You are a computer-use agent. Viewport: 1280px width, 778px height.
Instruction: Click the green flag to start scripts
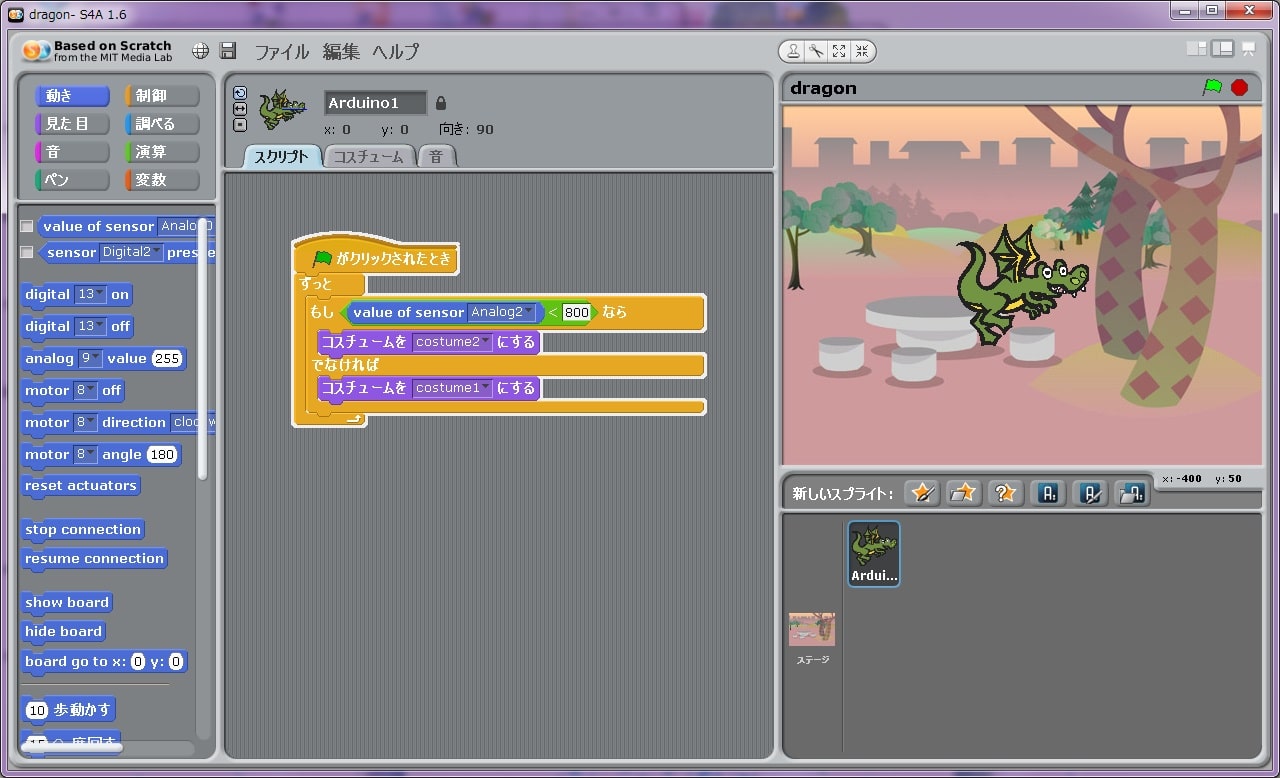[x=1212, y=88]
